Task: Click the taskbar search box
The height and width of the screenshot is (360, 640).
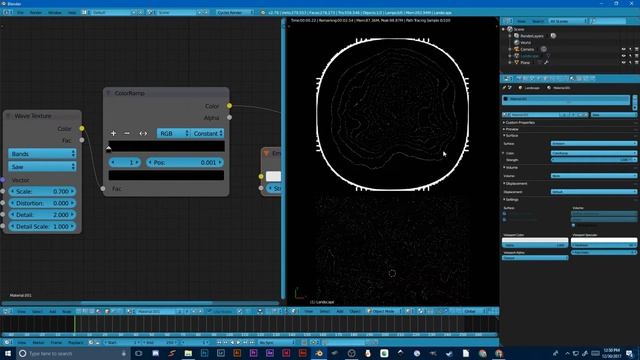Action: click(x=73, y=353)
